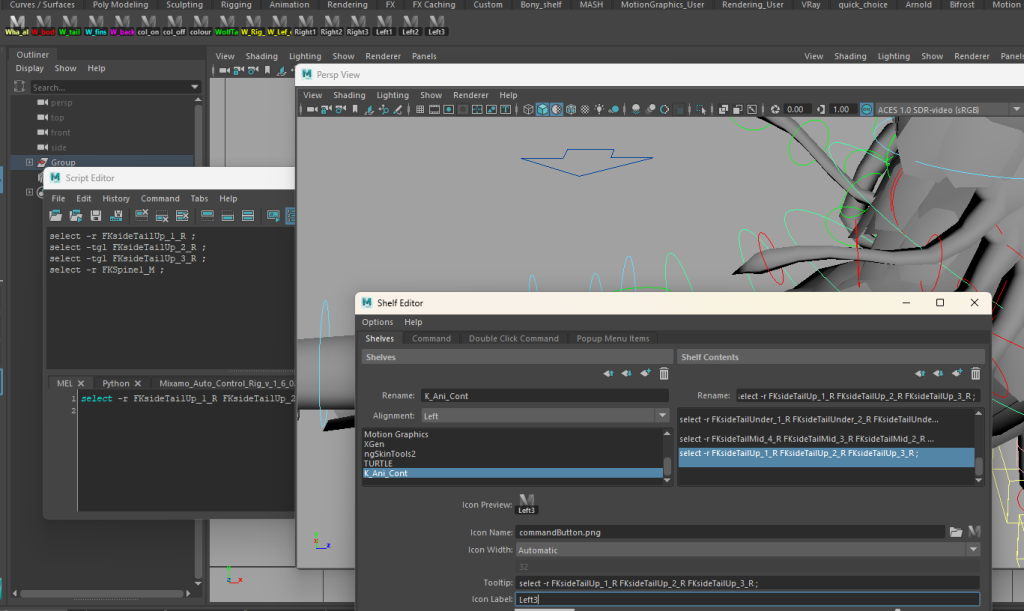Toggle resolution gate in Persp View toolbar

click(x=449, y=110)
